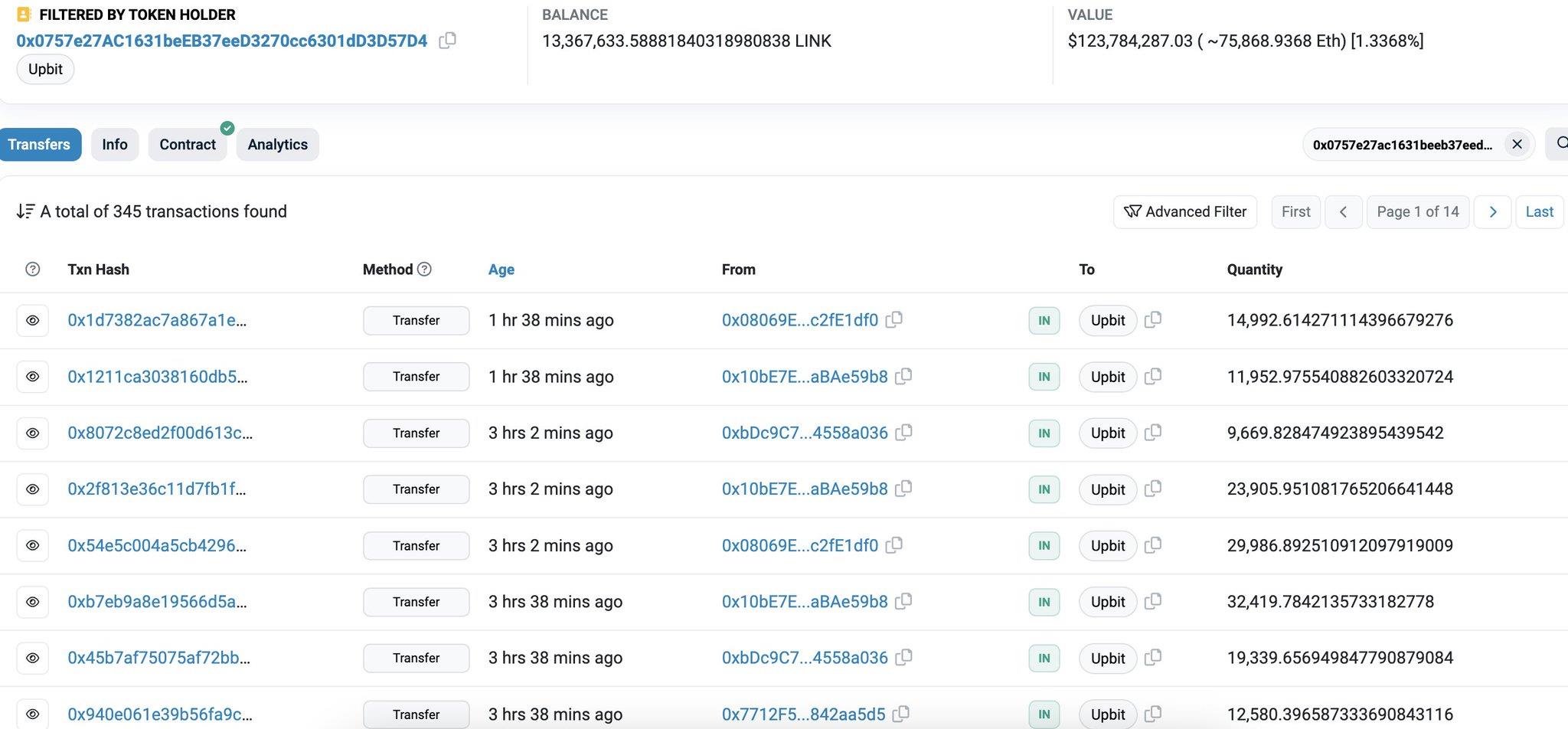Copy the token holder address 0x0757e27AC...
Screen dimensions: 1568x729
point(447,41)
